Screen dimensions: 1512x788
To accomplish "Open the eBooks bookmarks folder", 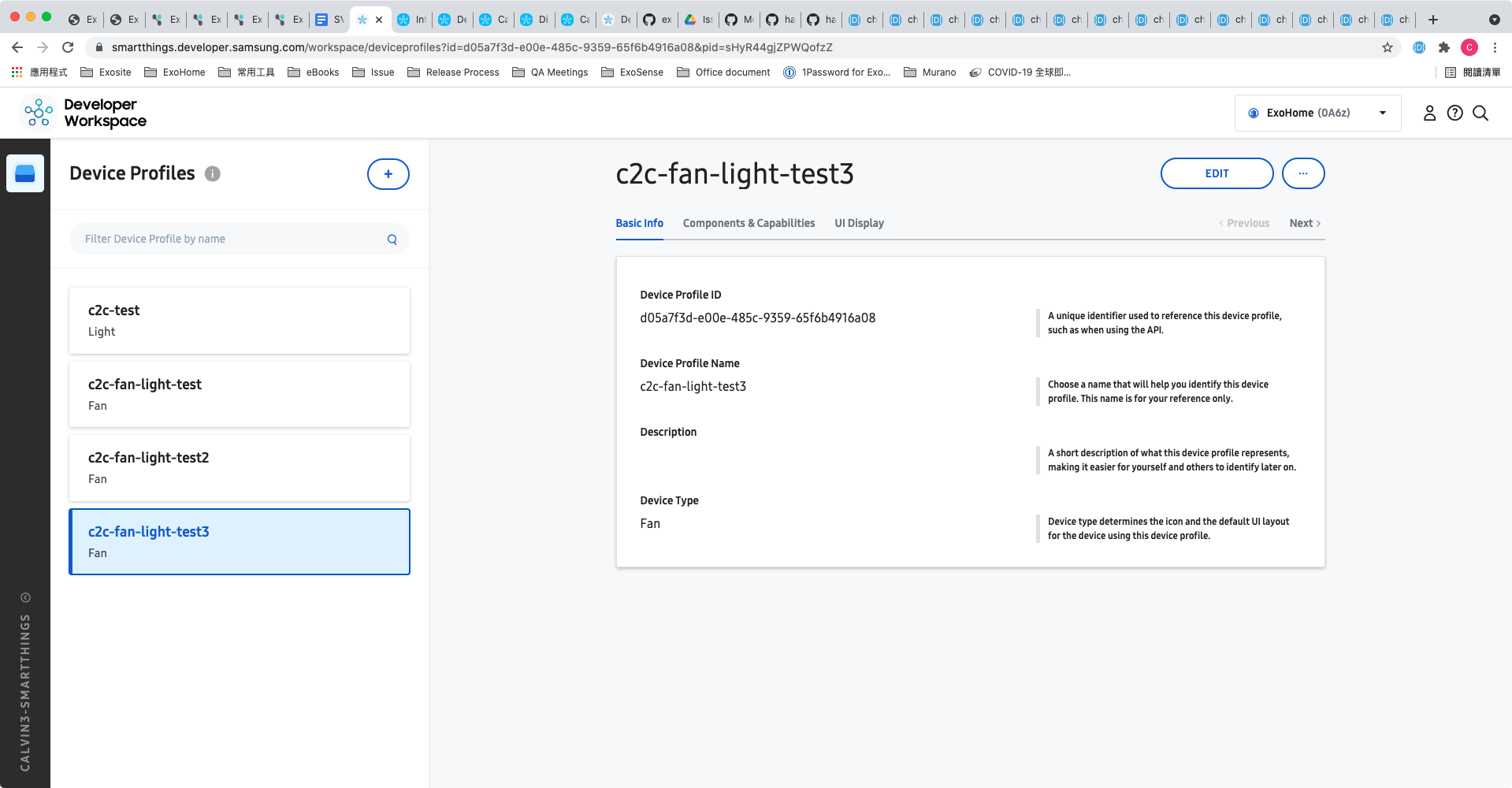I will click(x=314, y=72).
